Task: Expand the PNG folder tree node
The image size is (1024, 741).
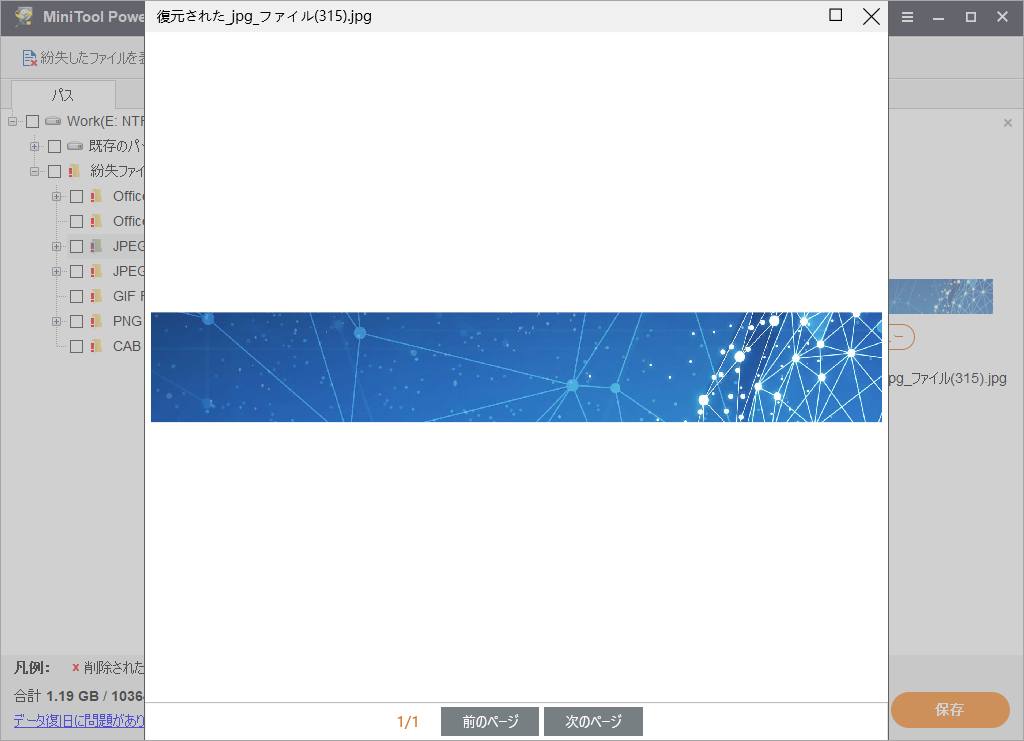Action: (57, 321)
